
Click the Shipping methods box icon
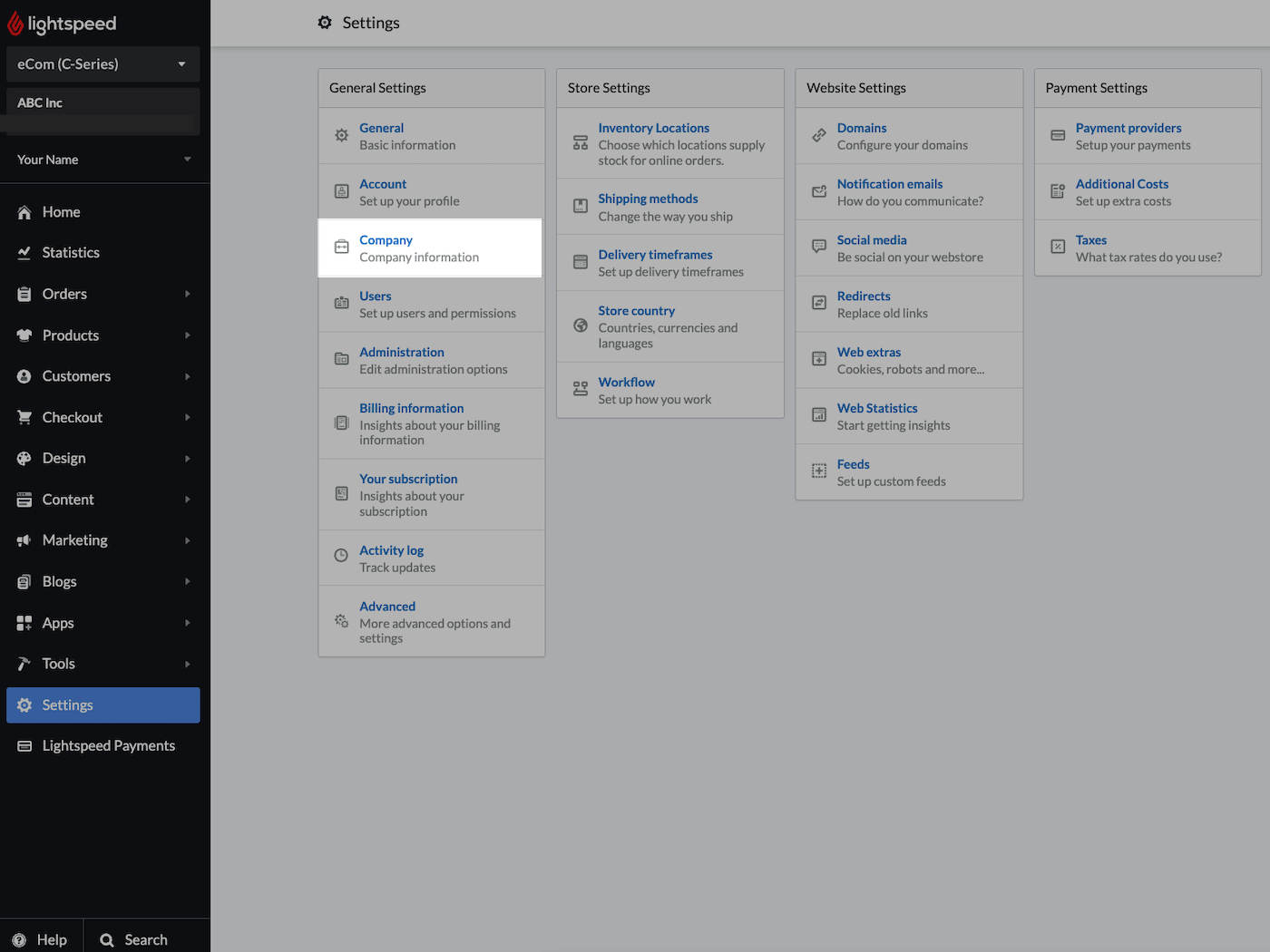(581, 207)
